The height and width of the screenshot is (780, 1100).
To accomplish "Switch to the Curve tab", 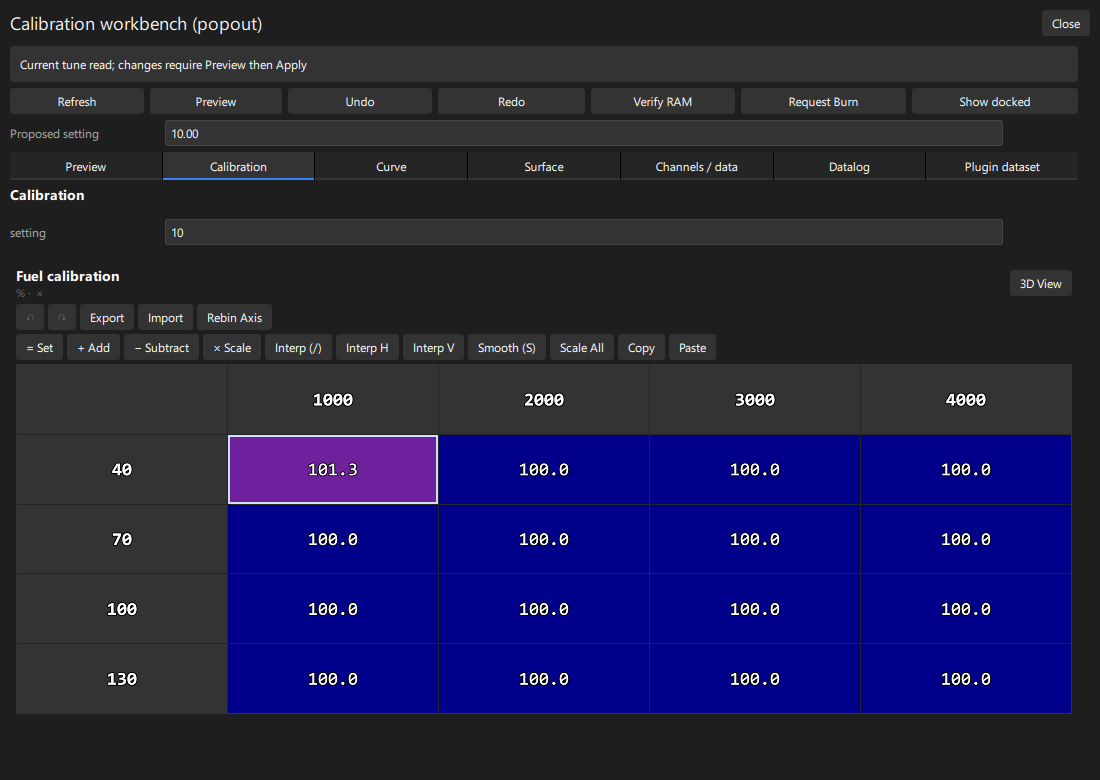I will pos(391,167).
